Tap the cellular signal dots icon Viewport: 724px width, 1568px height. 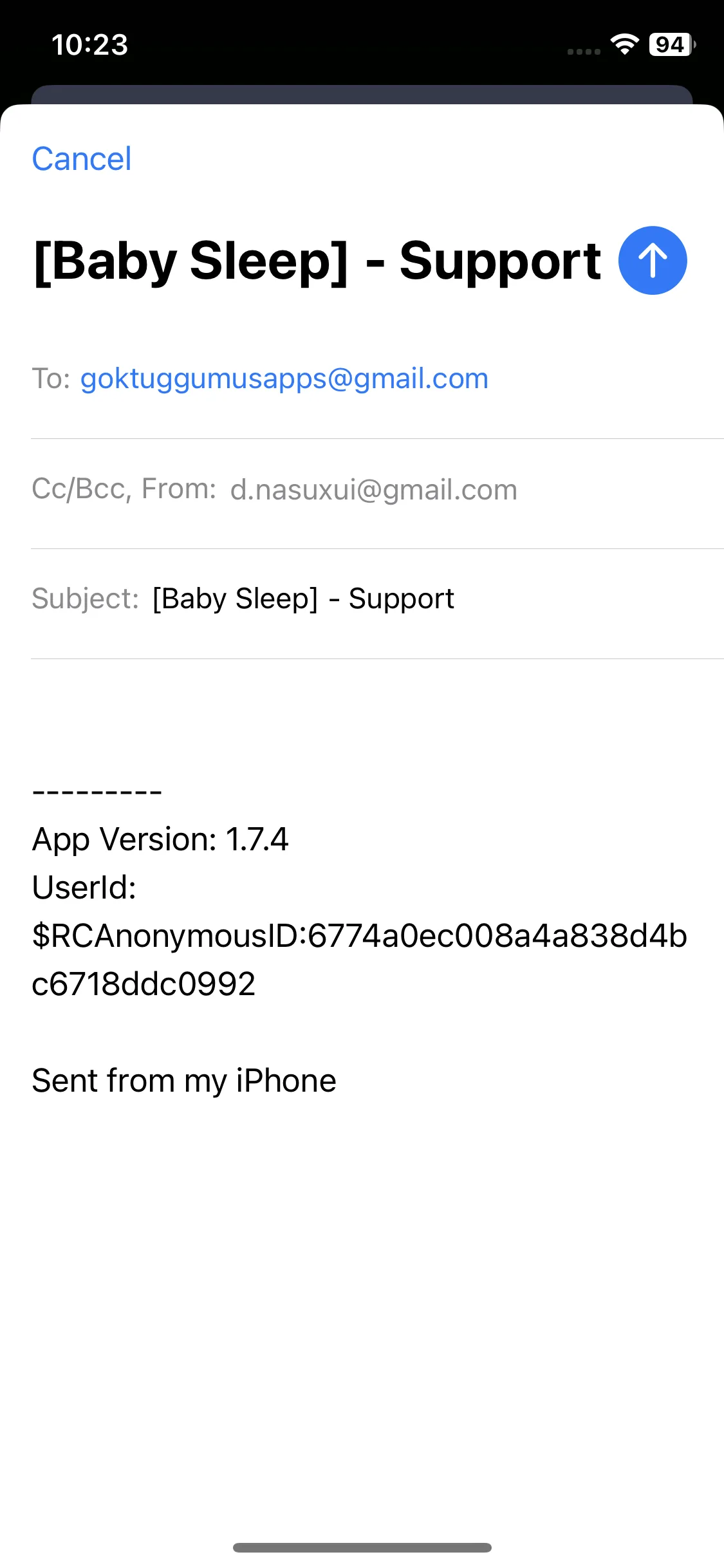click(584, 51)
